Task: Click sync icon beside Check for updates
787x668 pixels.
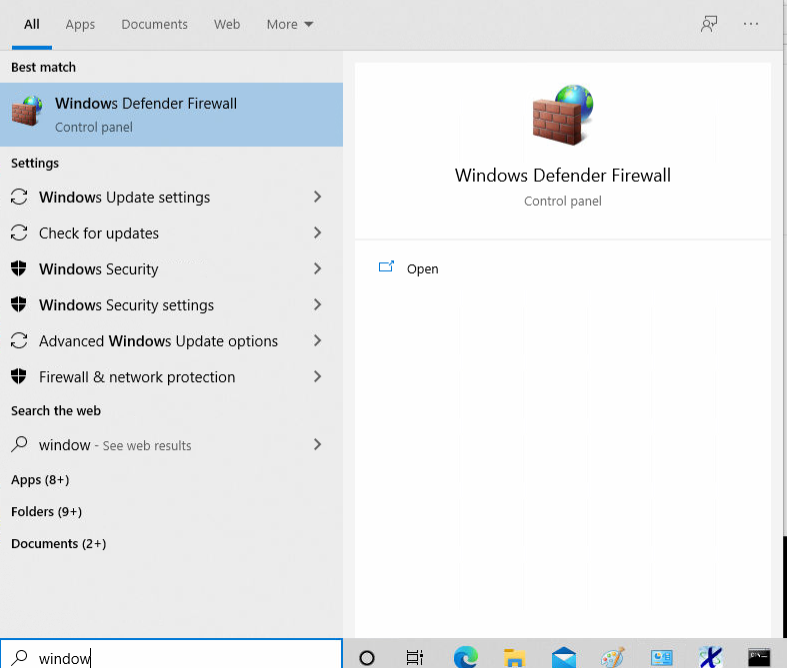Action: coord(19,233)
